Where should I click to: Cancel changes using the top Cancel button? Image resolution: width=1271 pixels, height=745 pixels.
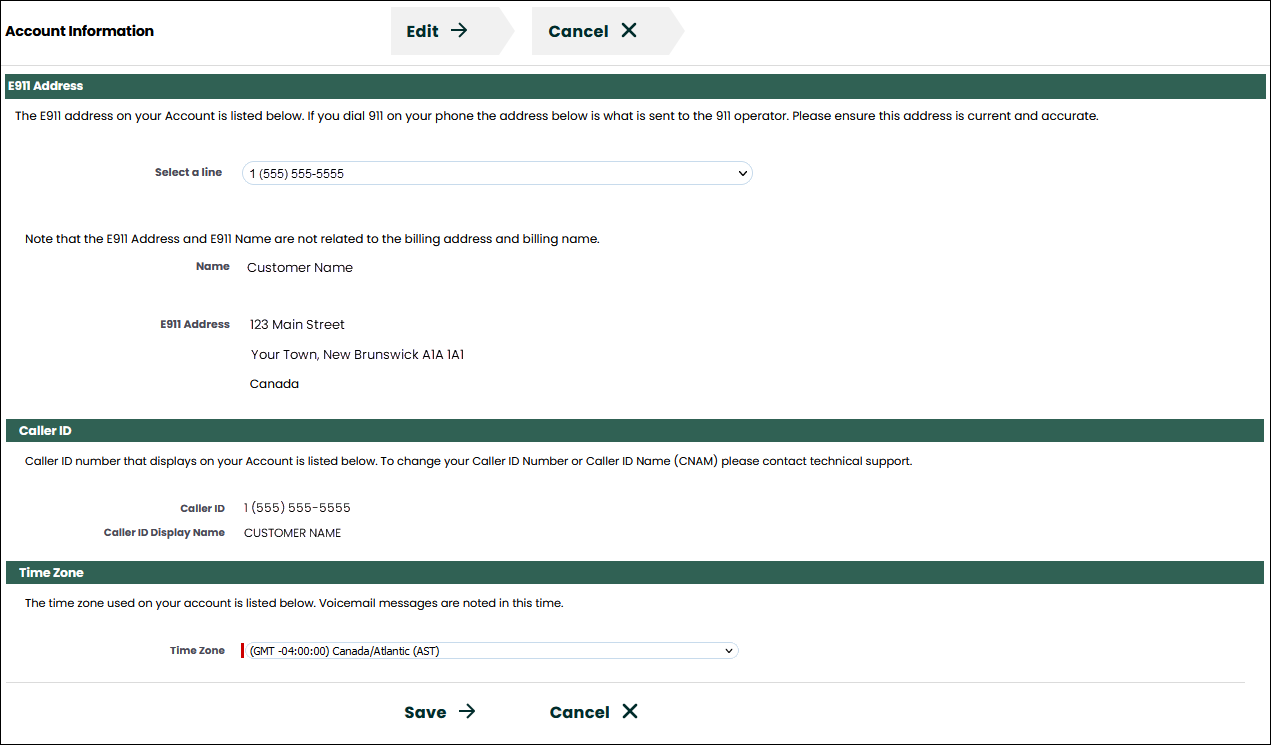579,31
